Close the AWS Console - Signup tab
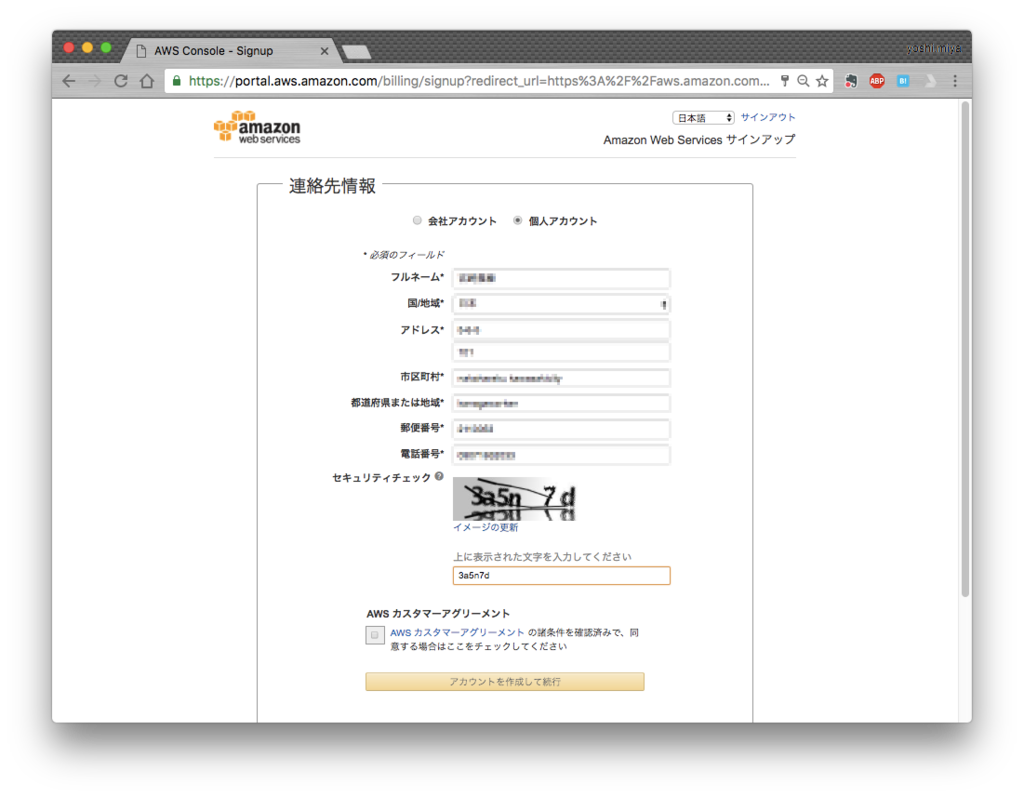Screen dimensions: 1024x797 coord(324,51)
